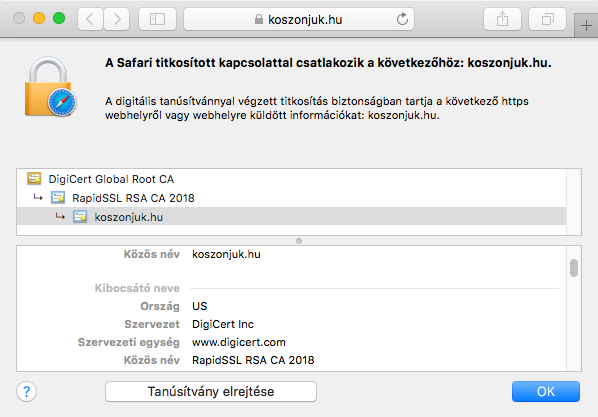
Task: Click the Ország value US
Action: pyautogui.click(x=199, y=306)
